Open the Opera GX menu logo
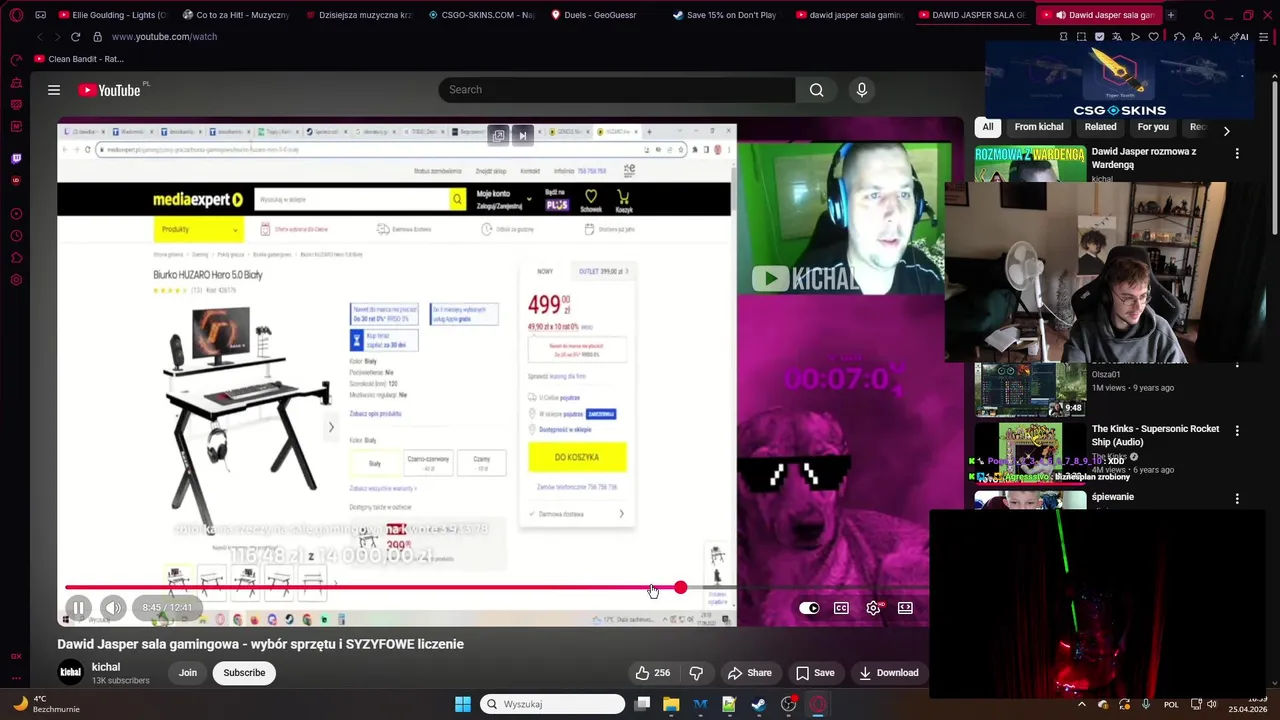 tap(16, 15)
